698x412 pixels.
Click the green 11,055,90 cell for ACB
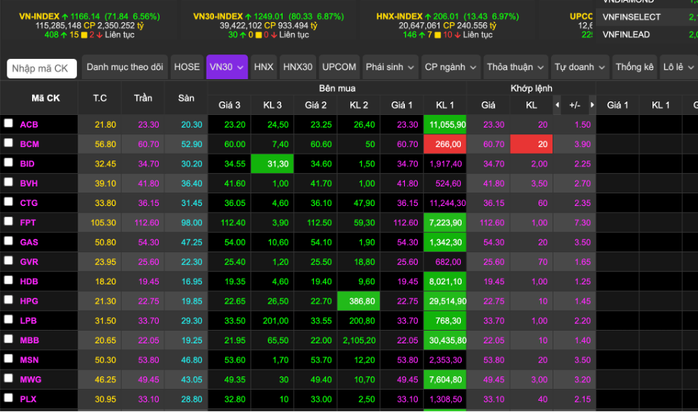[x=445, y=125]
